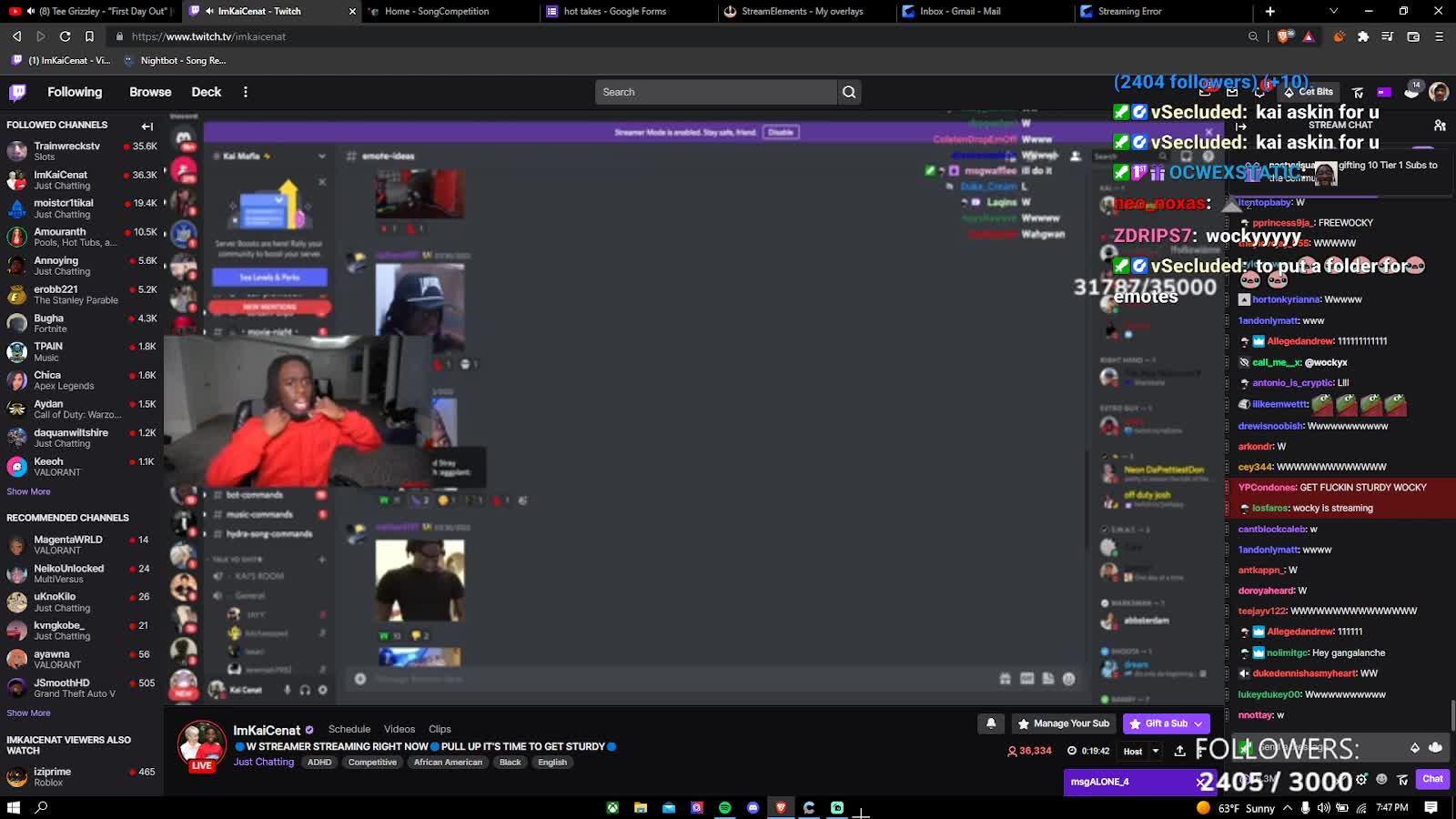Viewport: 1456px width, 819px height.
Task: Bookmark this page with the bookmark icon
Action: tap(89, 36)
